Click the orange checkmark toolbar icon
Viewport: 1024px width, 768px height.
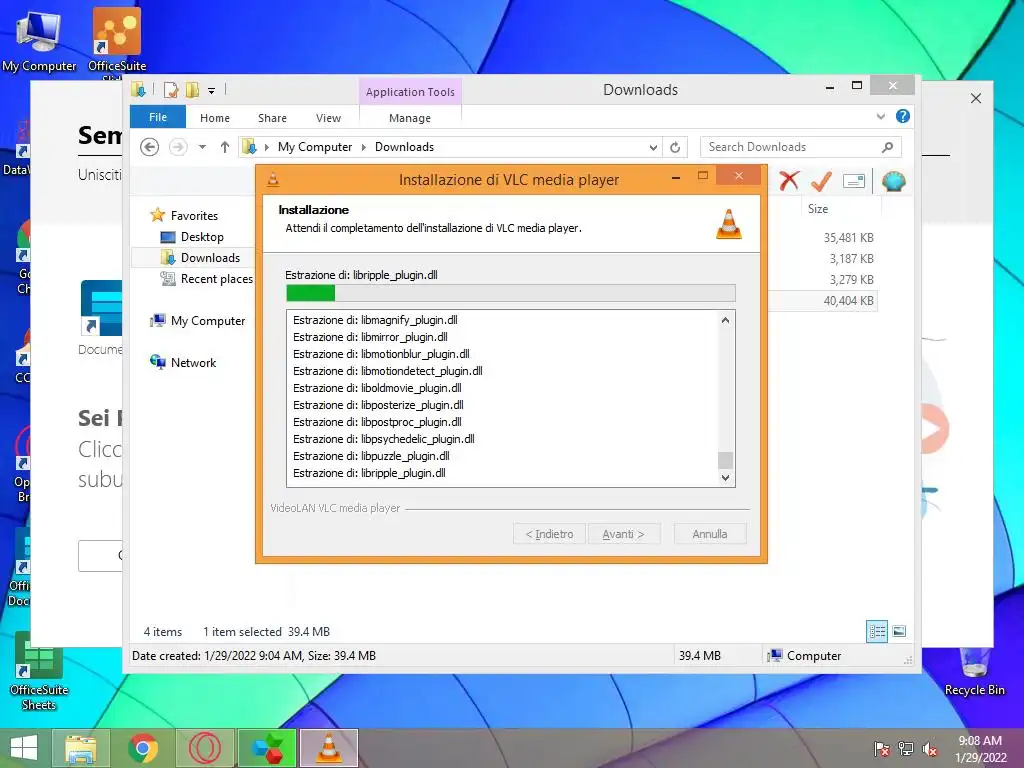coord(821,181)
